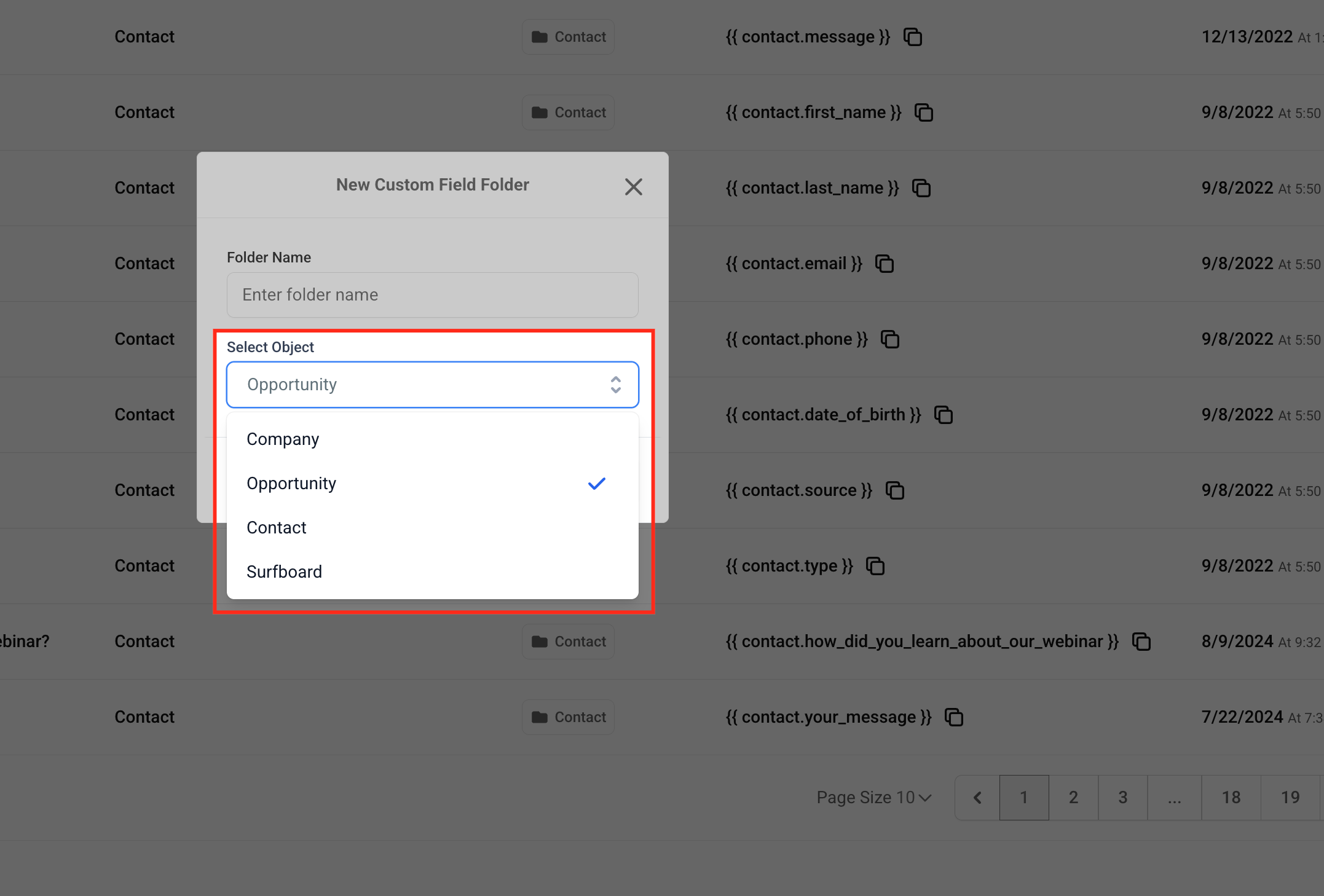Copy the contact.message merge key
This screenshot has width=1324, height=896.
click(913, 37)
